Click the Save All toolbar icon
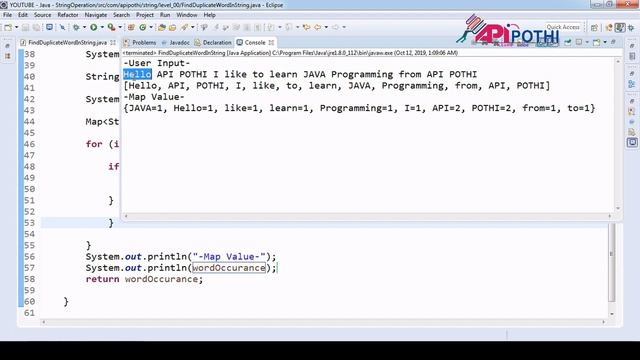Viewport: 640px width, 360px height. 36,27
